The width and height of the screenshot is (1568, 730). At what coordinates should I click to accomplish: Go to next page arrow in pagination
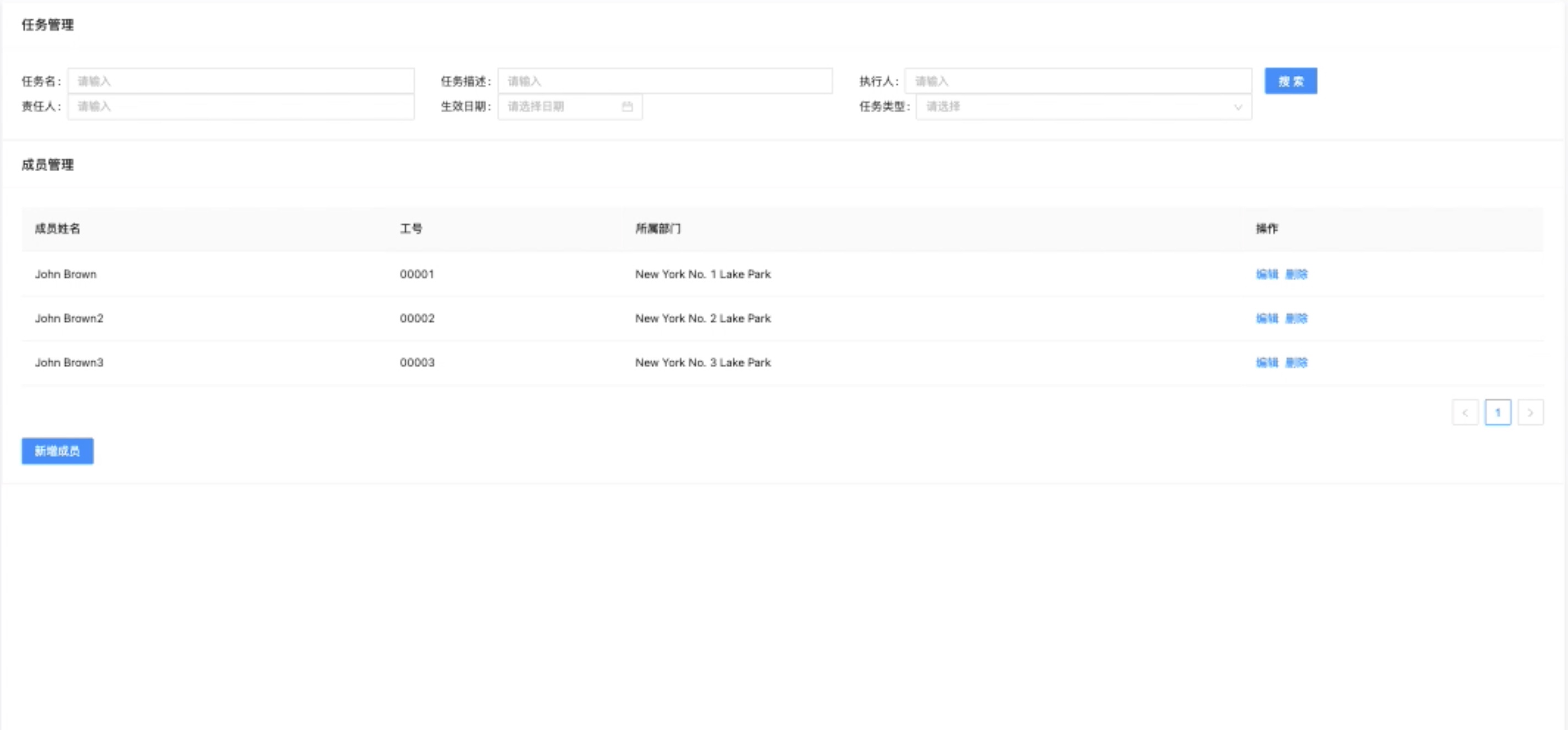[x=1530, y=412]
